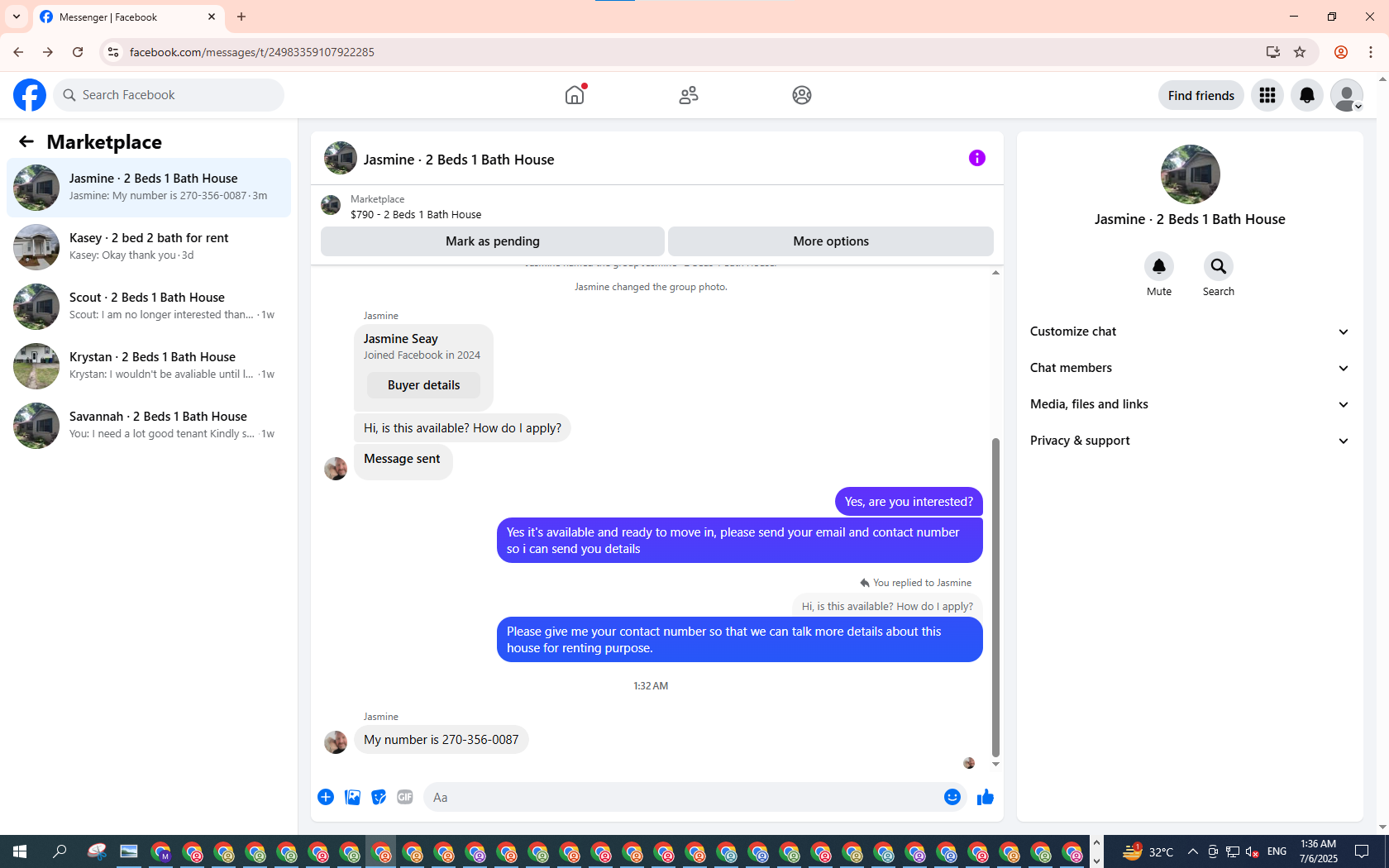The width and height of the screenshot is (1389, 868).
Task: Open the Chrome three-dot menu
Action: (1371, 52)
